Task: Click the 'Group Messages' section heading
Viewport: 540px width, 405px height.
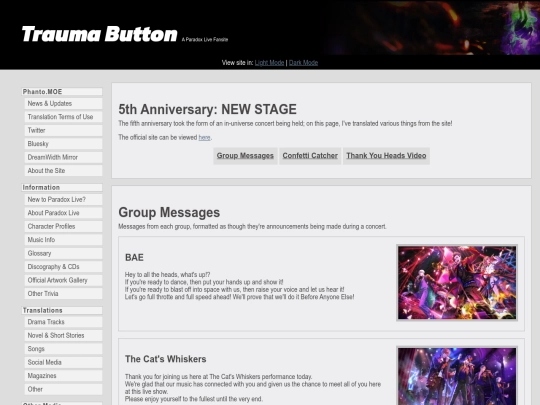Action: coord(169,212)
